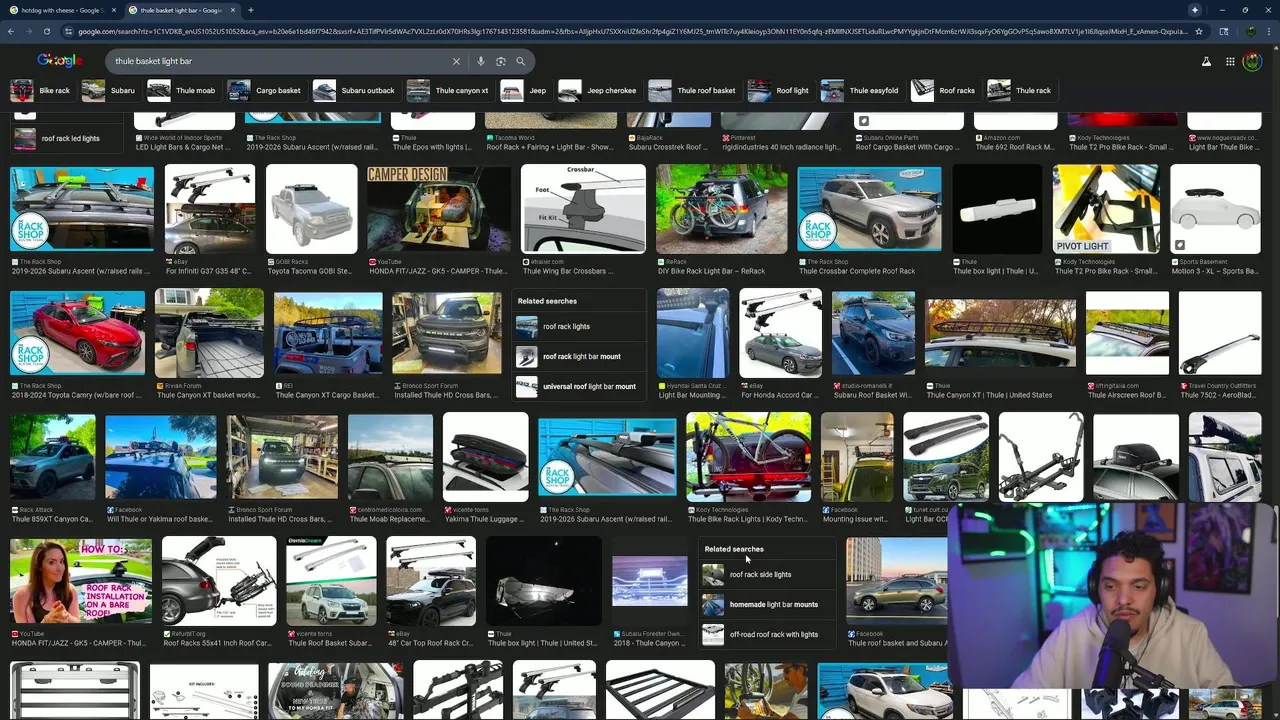Open universal roof light bar mount search

pyautogui.click(x=578, y=386)
